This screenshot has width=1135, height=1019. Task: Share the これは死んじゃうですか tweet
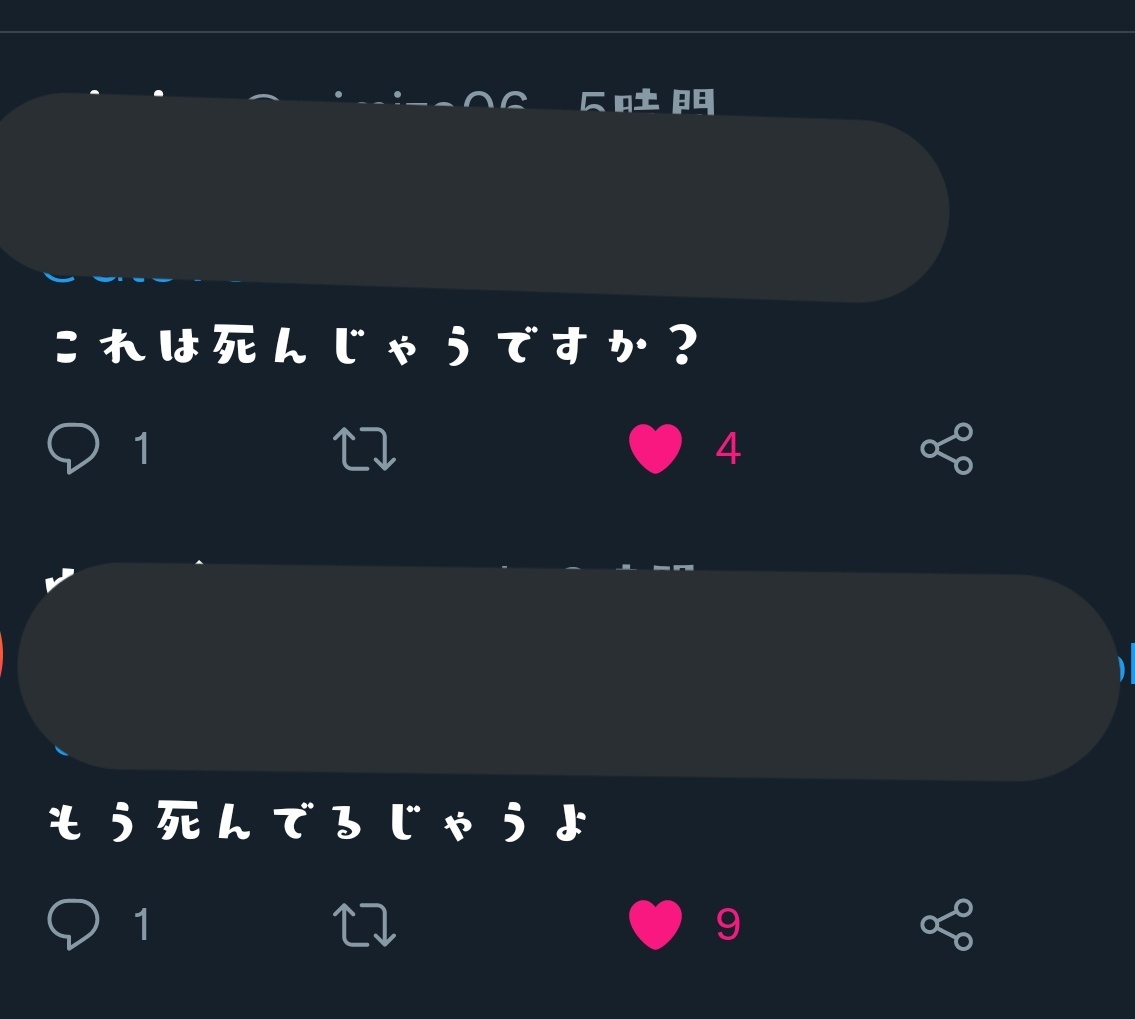[947, 449]
